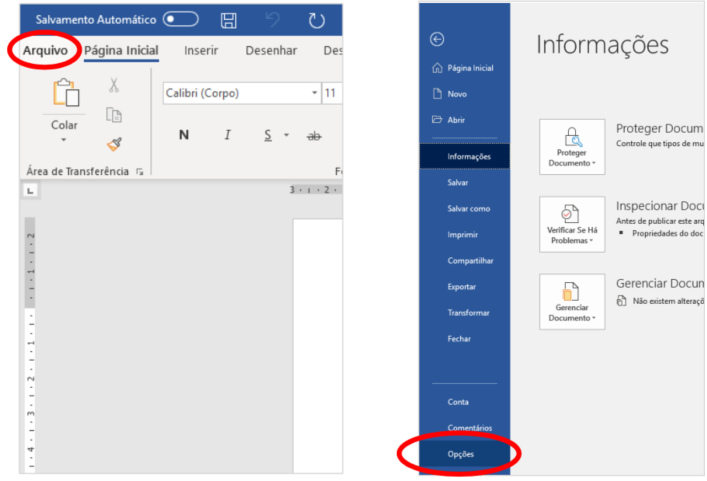Toggle the Salvamento Automático switch

tap(180, 19)
